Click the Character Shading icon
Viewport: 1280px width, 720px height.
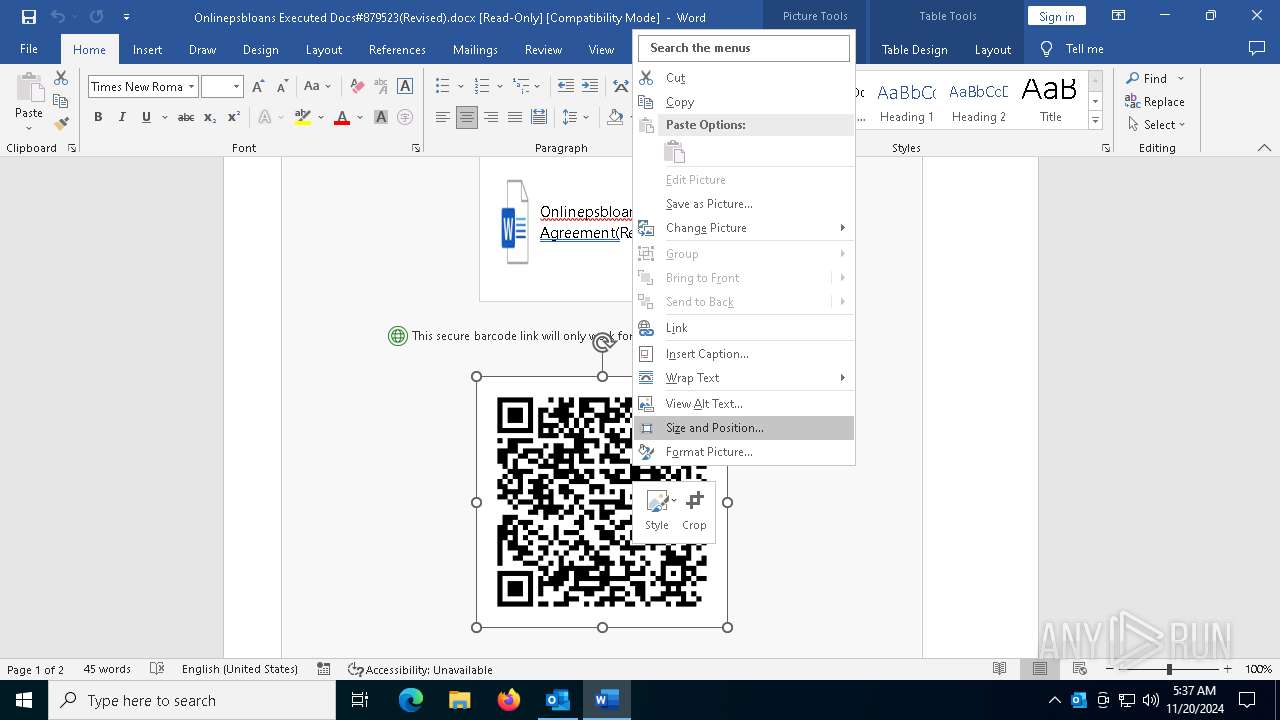pyautogui.click(x=381, y=117)
